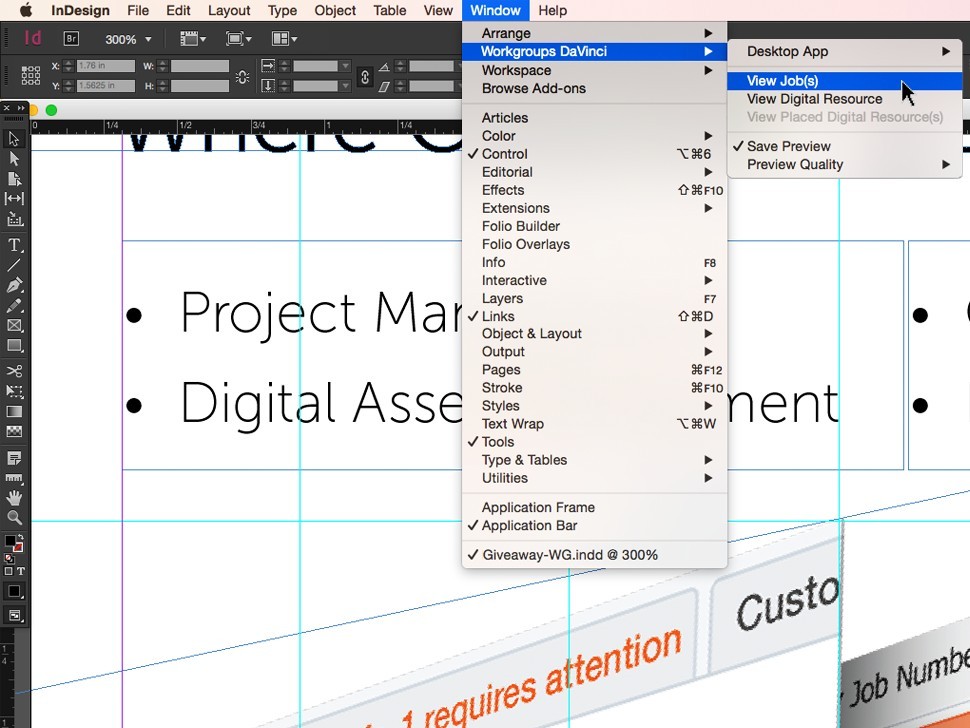Viewport: 970px width, 728px height.
Task: Toggle constrain proportions for scaling chain
Action: point(365,77)
